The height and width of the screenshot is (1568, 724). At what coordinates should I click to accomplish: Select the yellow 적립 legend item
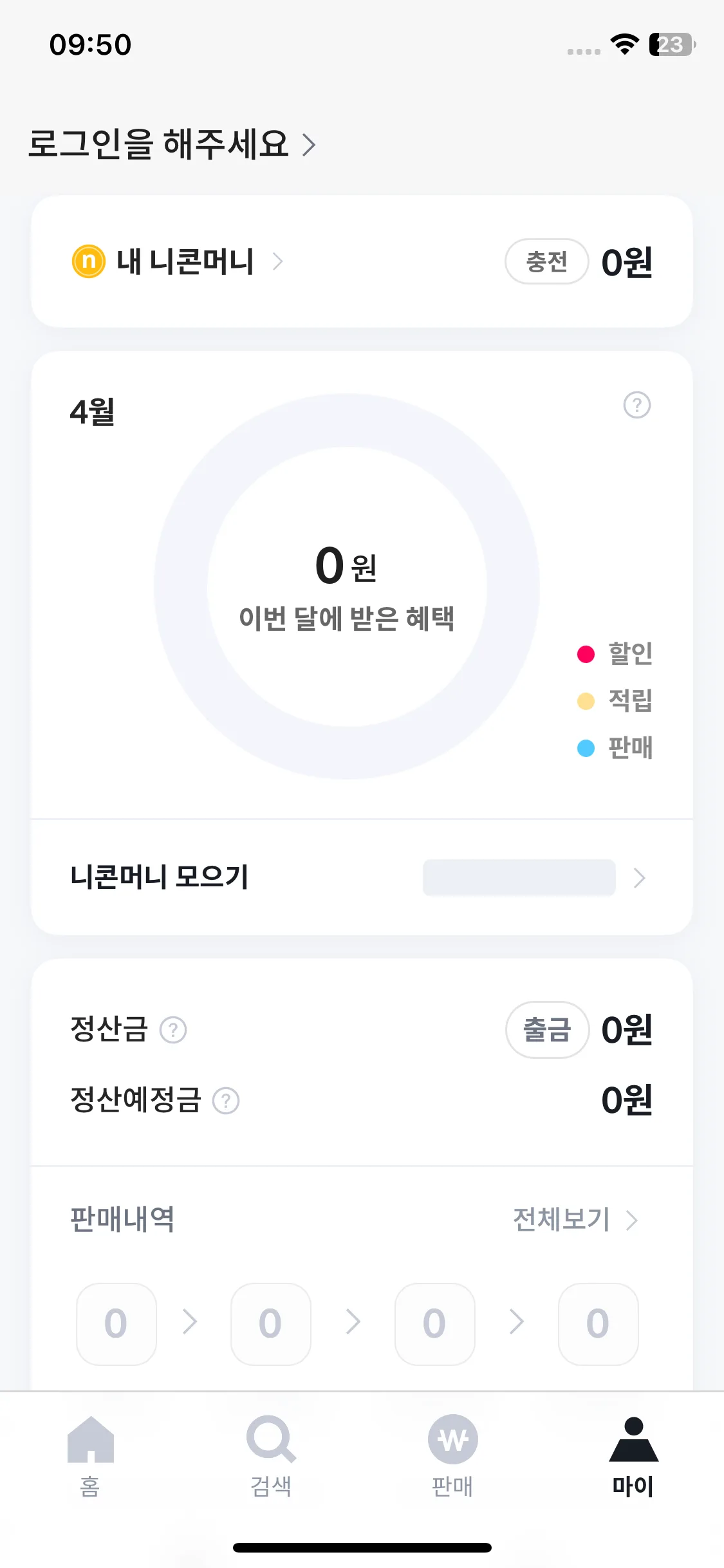pyautogui.click(x=615, y=700)
